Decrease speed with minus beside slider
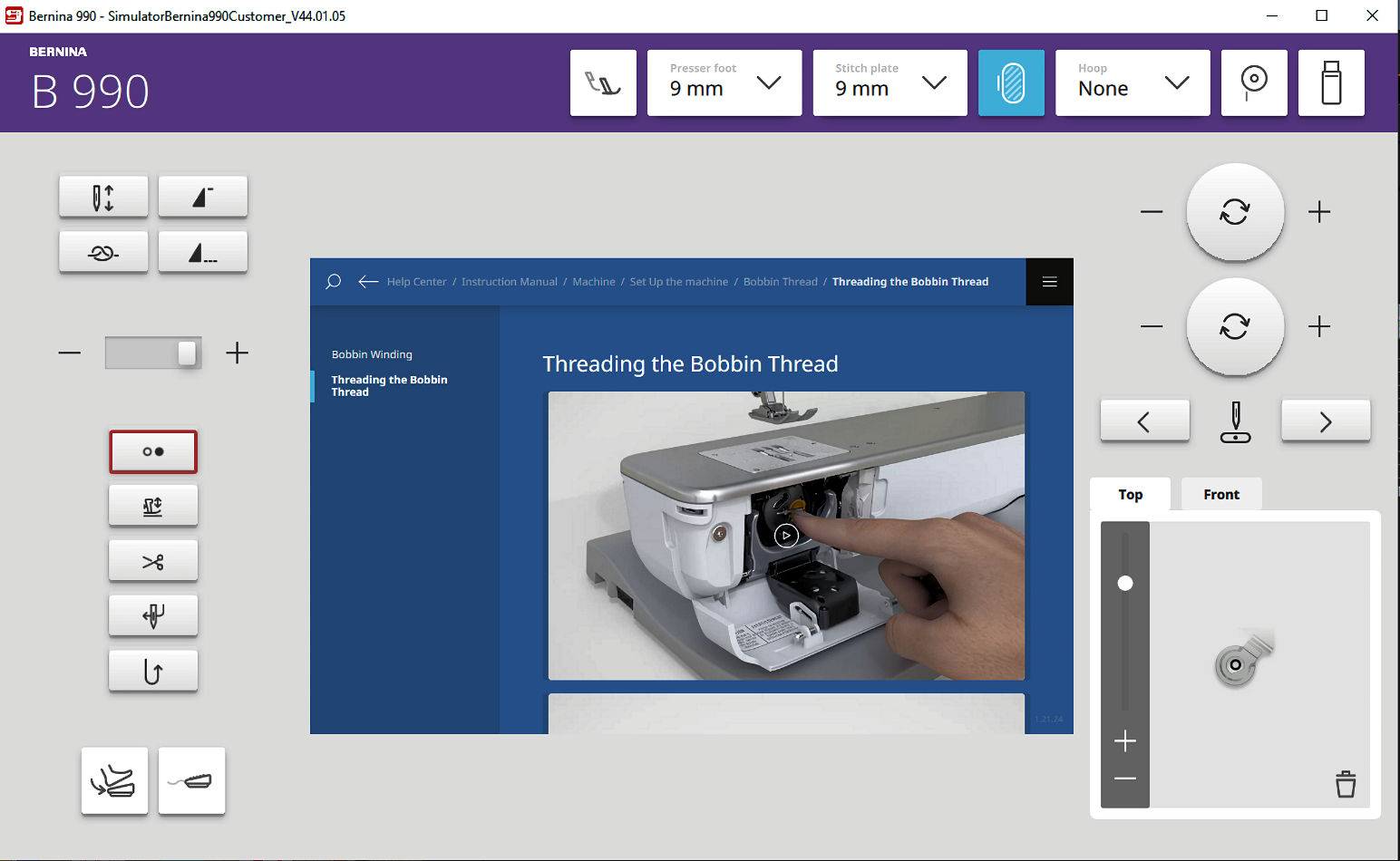Viewport: 1400px width, 861px height. 70,353
